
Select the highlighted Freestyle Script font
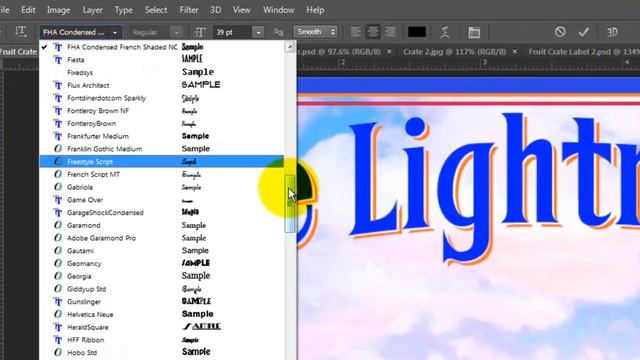pyautogui.click(x=162, y=161)
